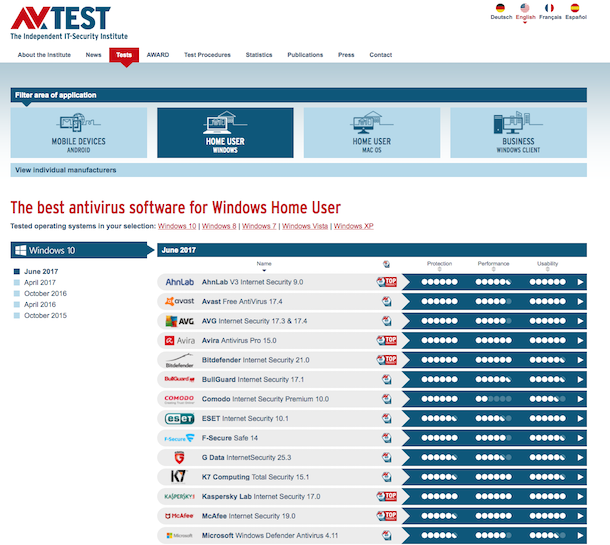The image size is (610, 545).
Task: Open the Contact menu item
Action: 380,55
